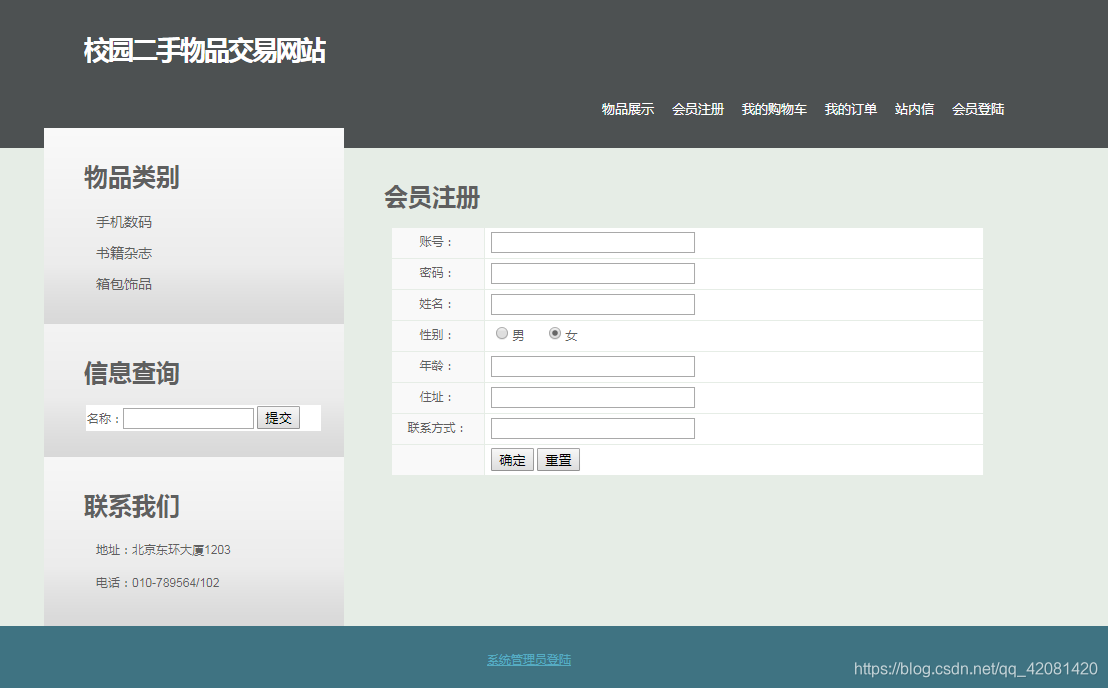Open the 书籍杂志 category
The height and width of the screenshot is (688, 1108).
tap(123, 253)
